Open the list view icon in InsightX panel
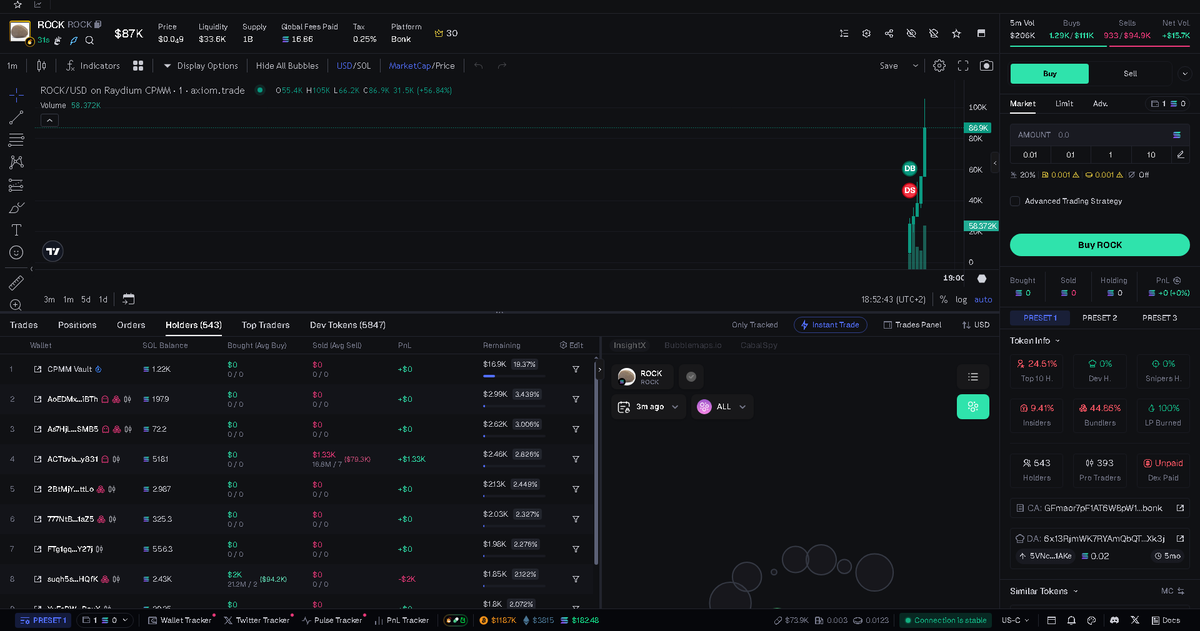The image size is (1200, 631). 973,377
